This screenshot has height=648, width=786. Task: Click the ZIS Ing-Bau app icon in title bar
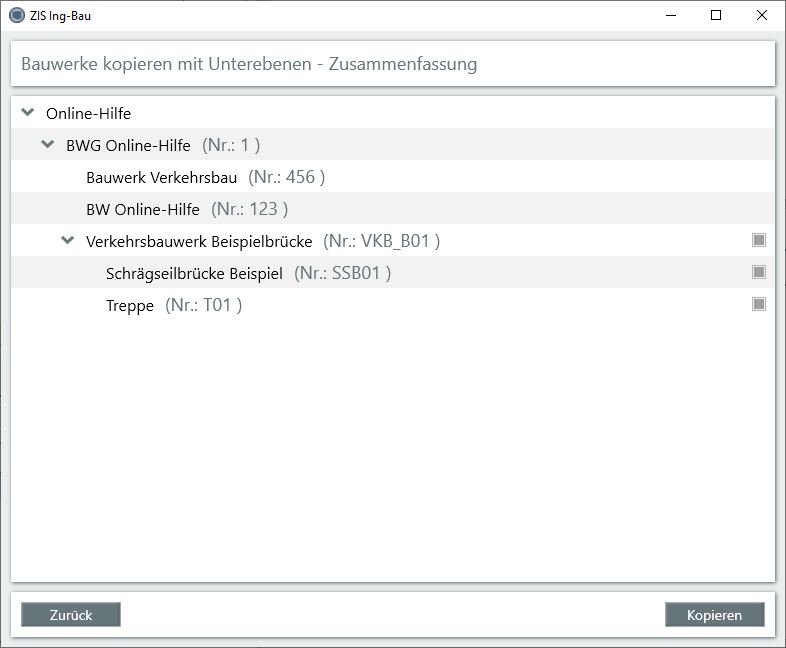17,15
